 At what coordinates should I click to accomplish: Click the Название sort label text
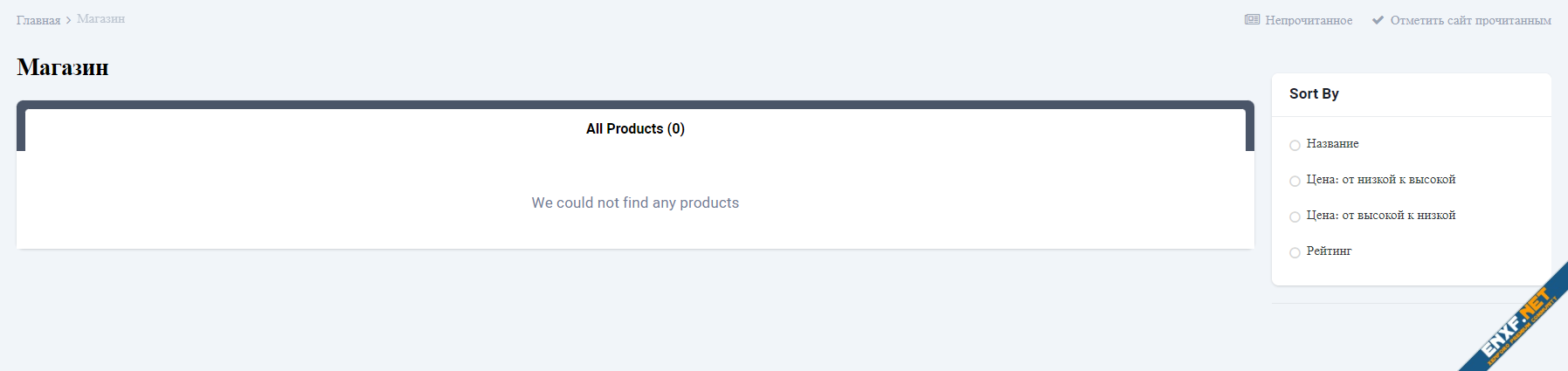[x=1332, y=144]
